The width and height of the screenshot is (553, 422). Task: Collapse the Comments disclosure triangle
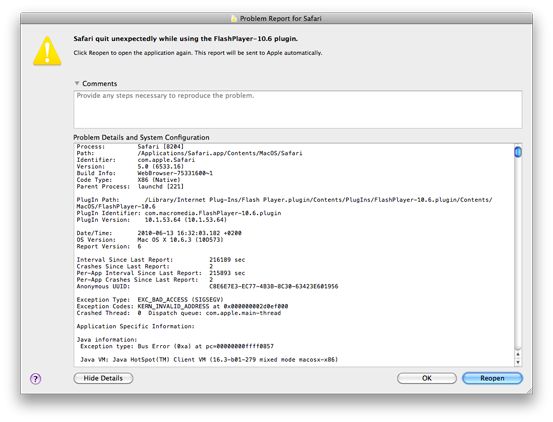pyautogui.click(x=77, y=83)
